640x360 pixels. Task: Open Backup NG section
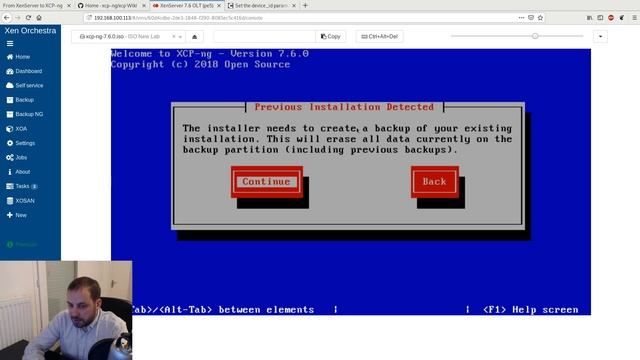pyautogui.click(x=24, y=114)
